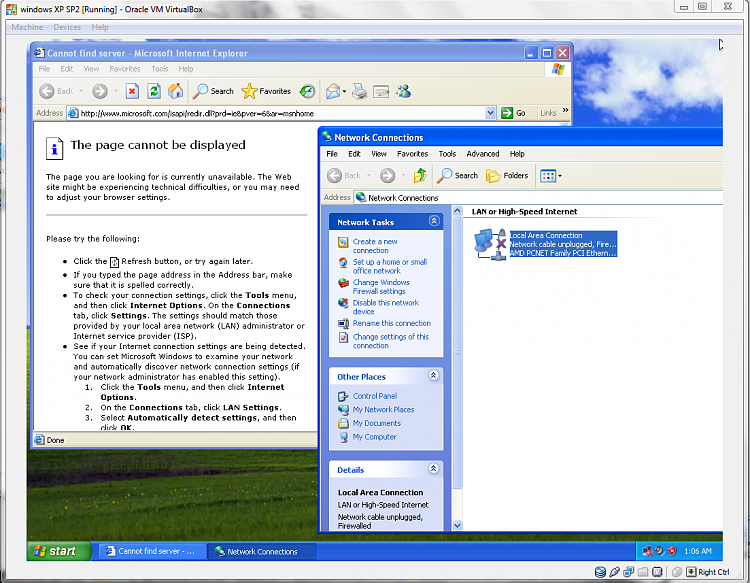
Task: Click Search in Network Connections toolbar
Action: (458, 176)
